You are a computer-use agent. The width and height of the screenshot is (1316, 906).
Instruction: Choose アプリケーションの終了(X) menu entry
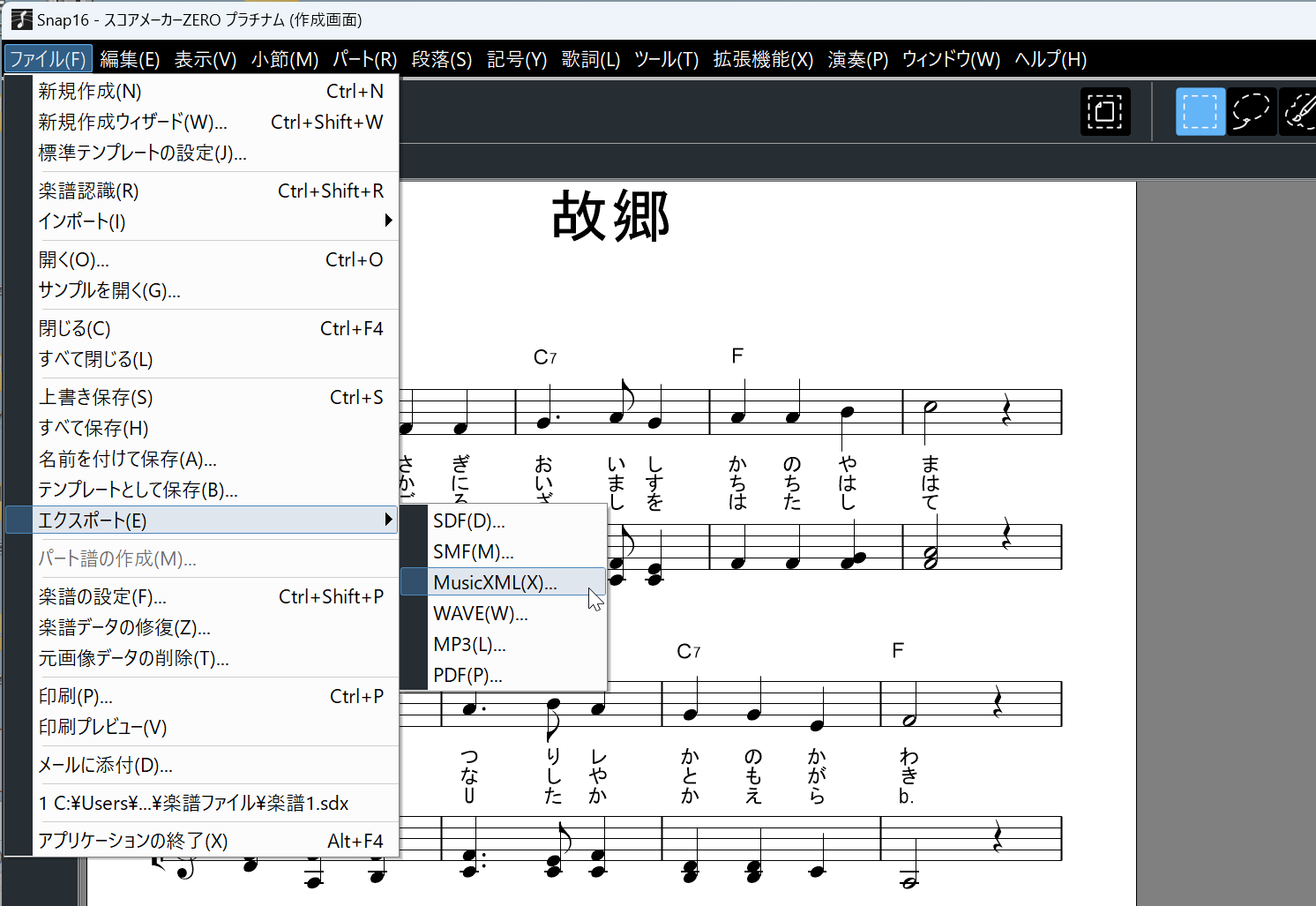(x=215, y=841)
